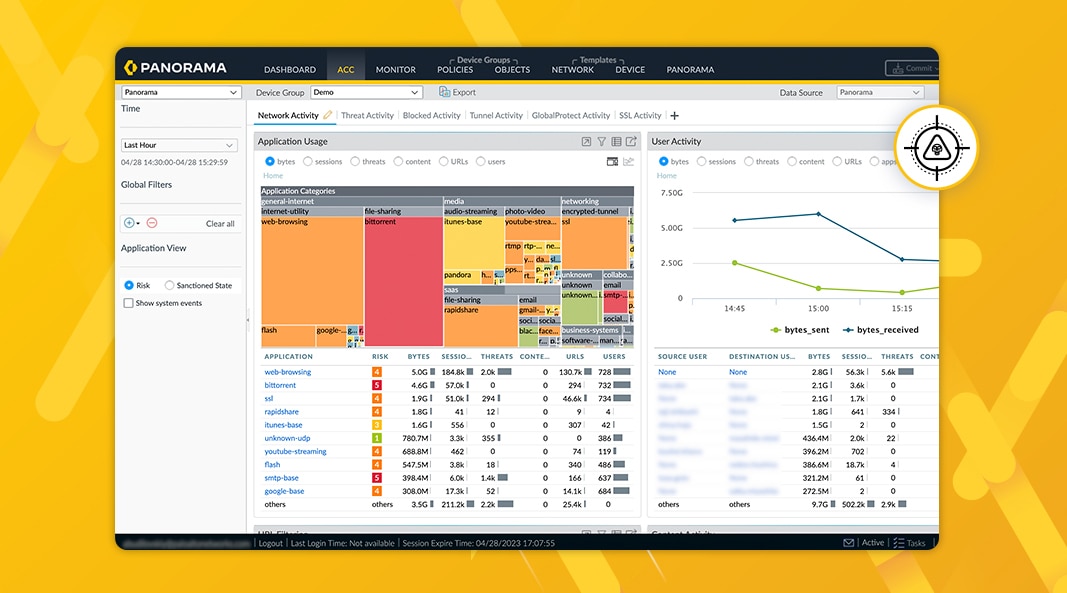Viewport: 1067px width, 593px height.
Task: Remove a global filter with the minus icon
Action: [152, 223]
